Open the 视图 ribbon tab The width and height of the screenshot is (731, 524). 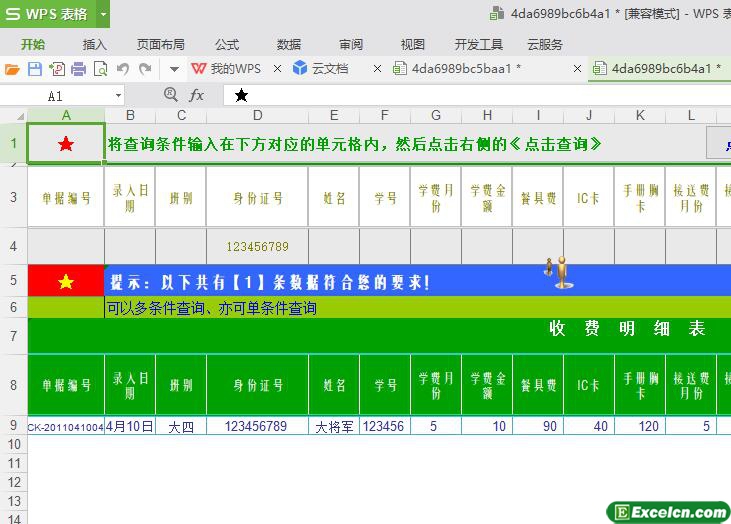click(x=413, y=44)
